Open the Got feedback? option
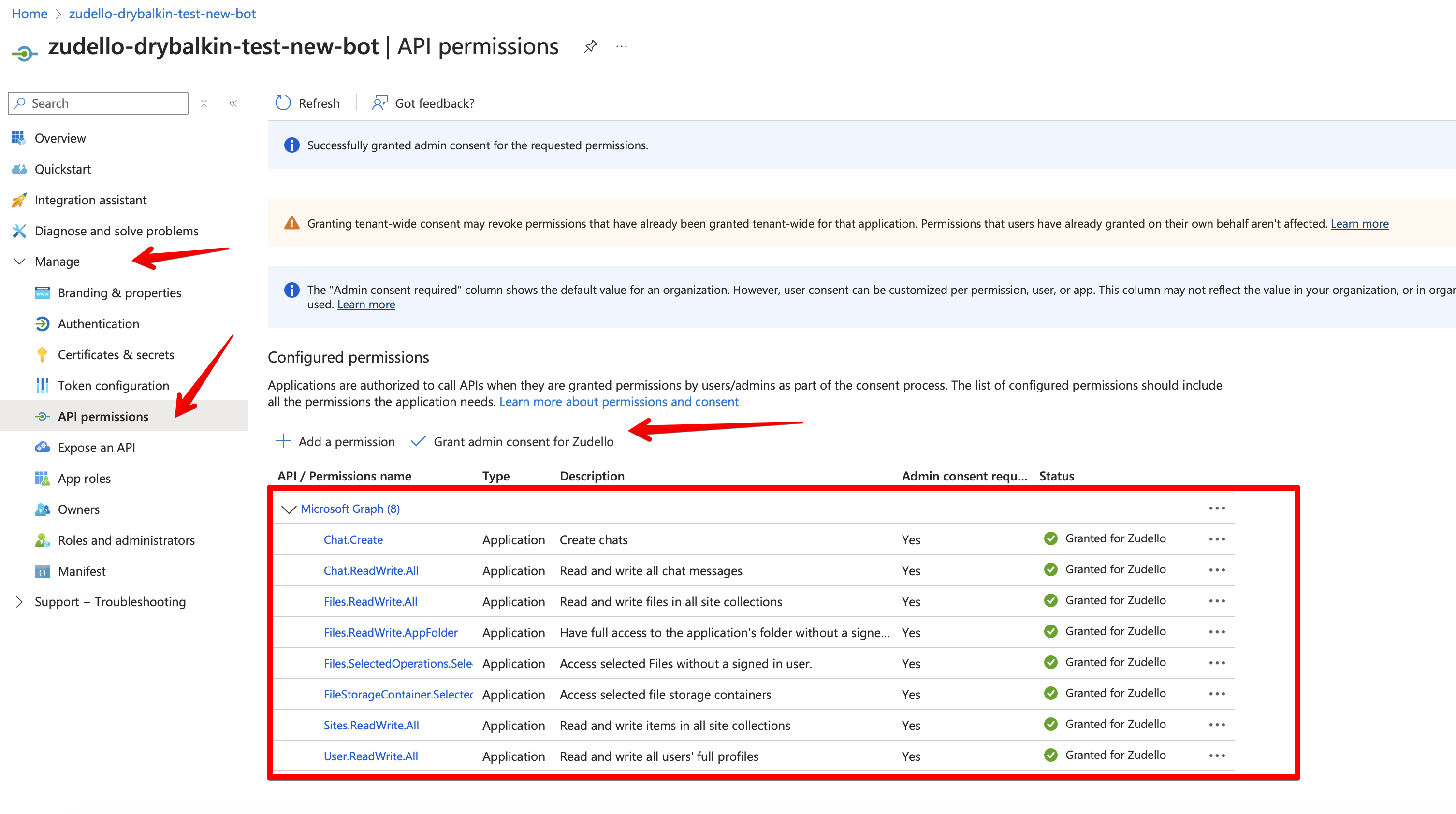Screen dimensions: 1456x814 point(423,103)
